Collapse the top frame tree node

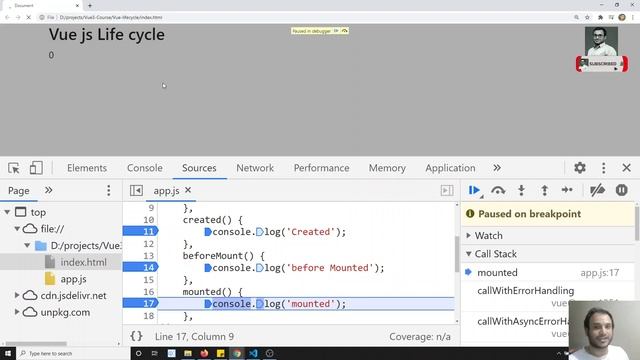coord(7,212)
